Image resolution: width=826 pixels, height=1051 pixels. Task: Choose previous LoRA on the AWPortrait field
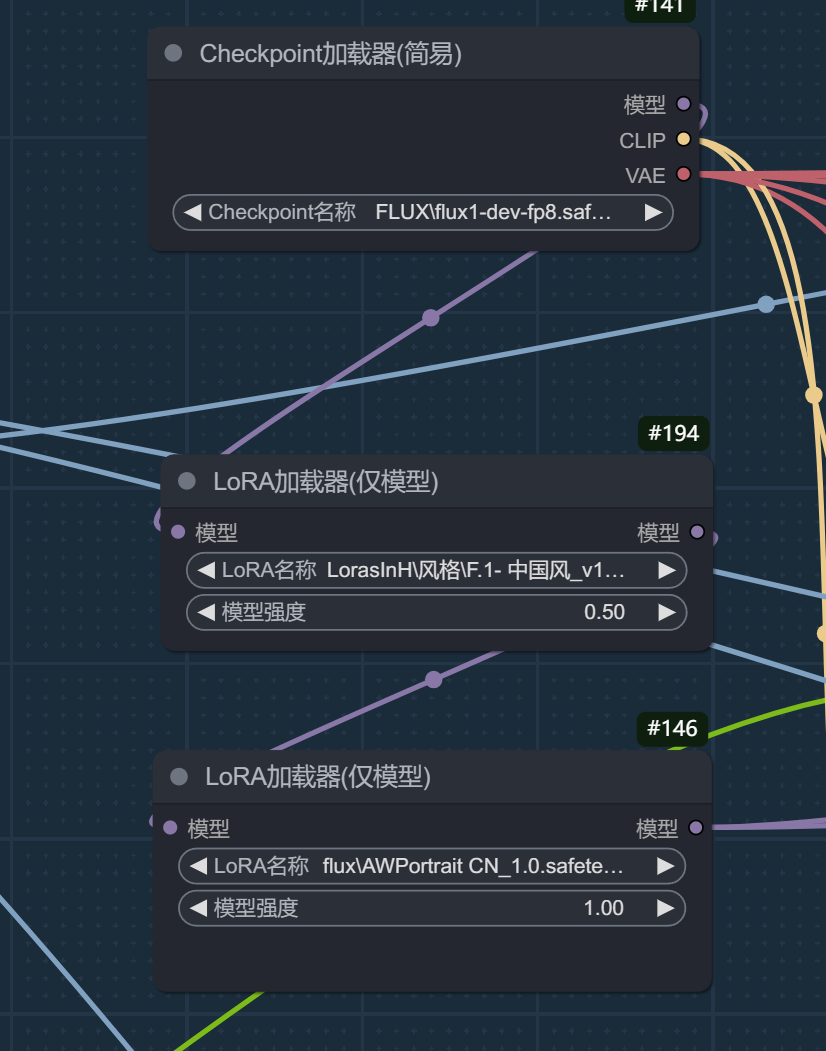click(x=198, y=866)
